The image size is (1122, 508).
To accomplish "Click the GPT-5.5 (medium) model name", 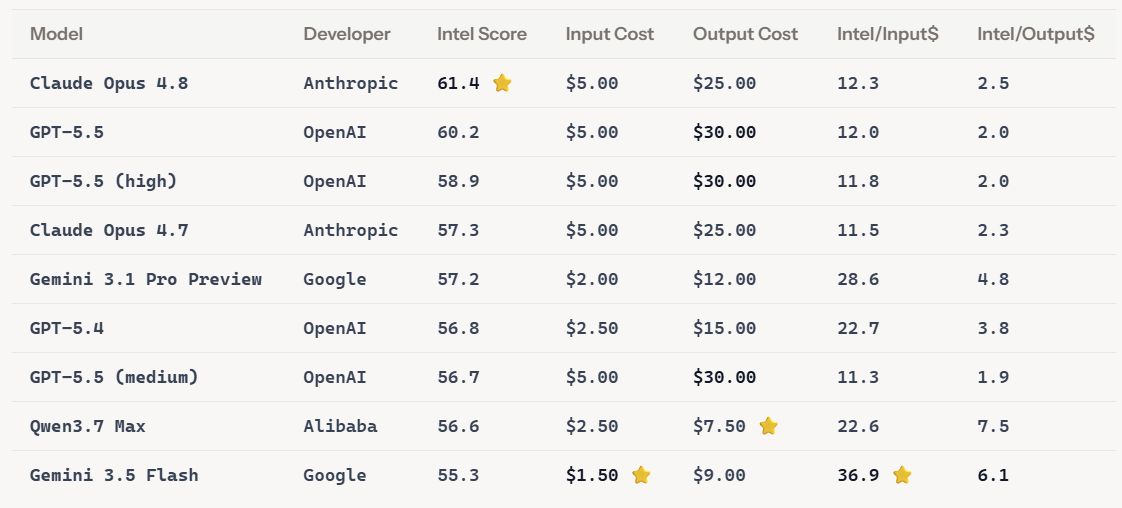I will 114,377.
